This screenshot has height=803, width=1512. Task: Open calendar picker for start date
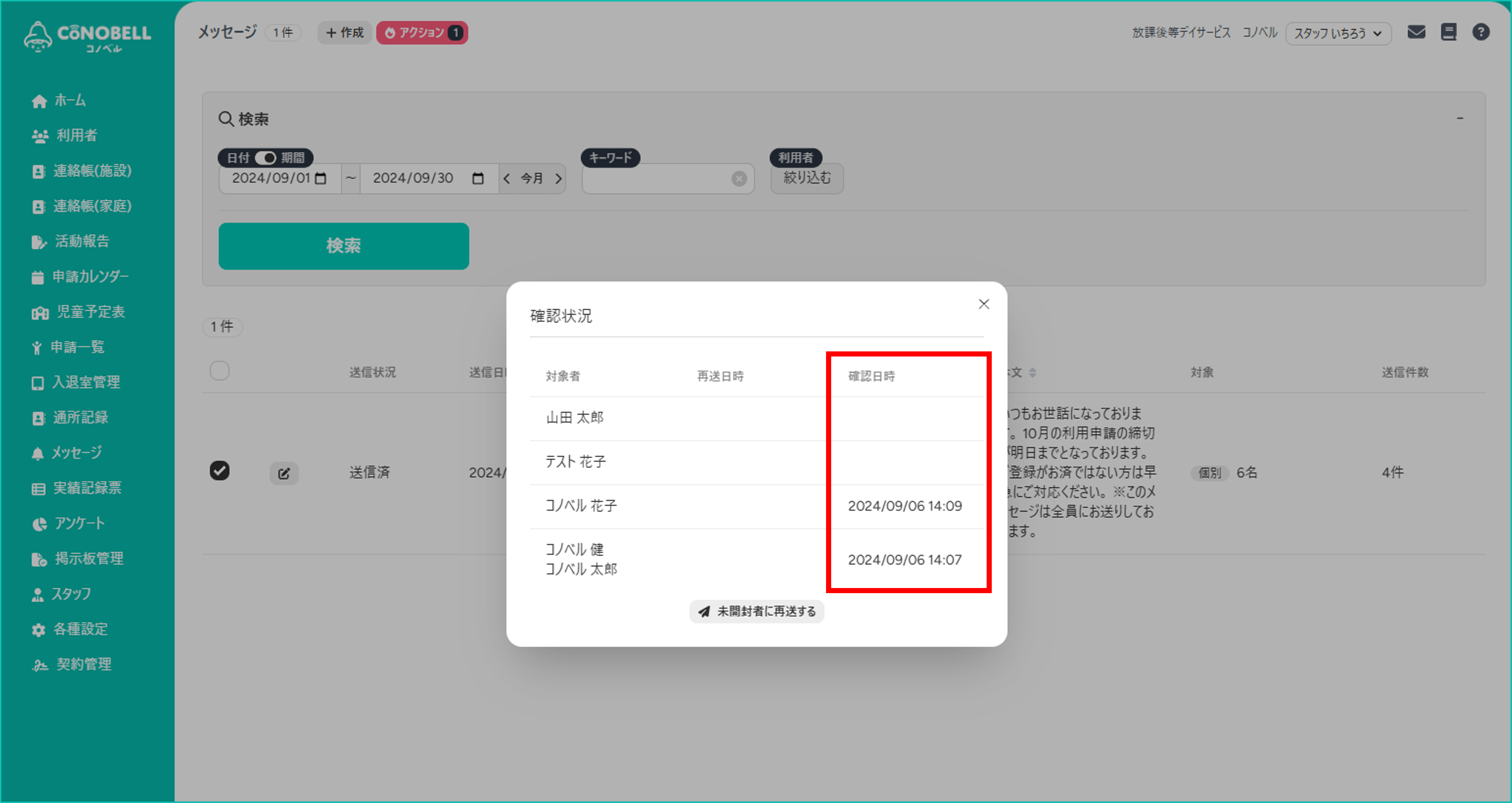point(320,179)
